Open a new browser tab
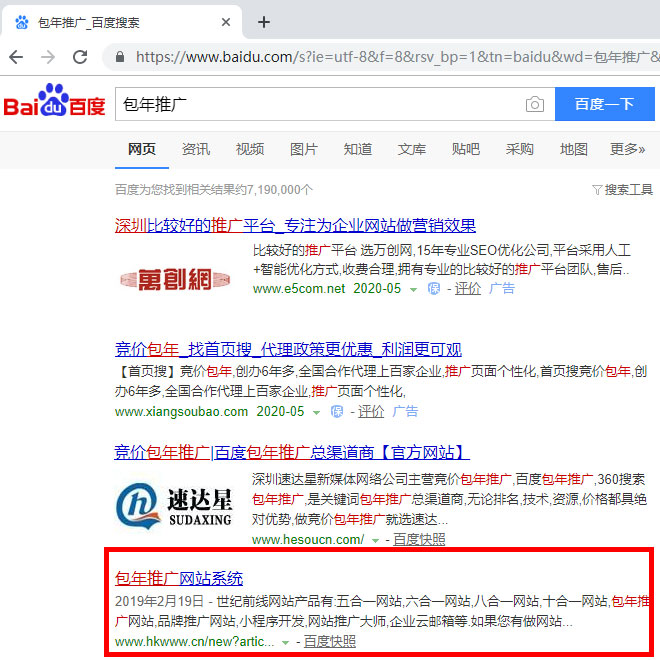Image resolution: width=660 pixels, height=660 pixels. click(264, 22)
